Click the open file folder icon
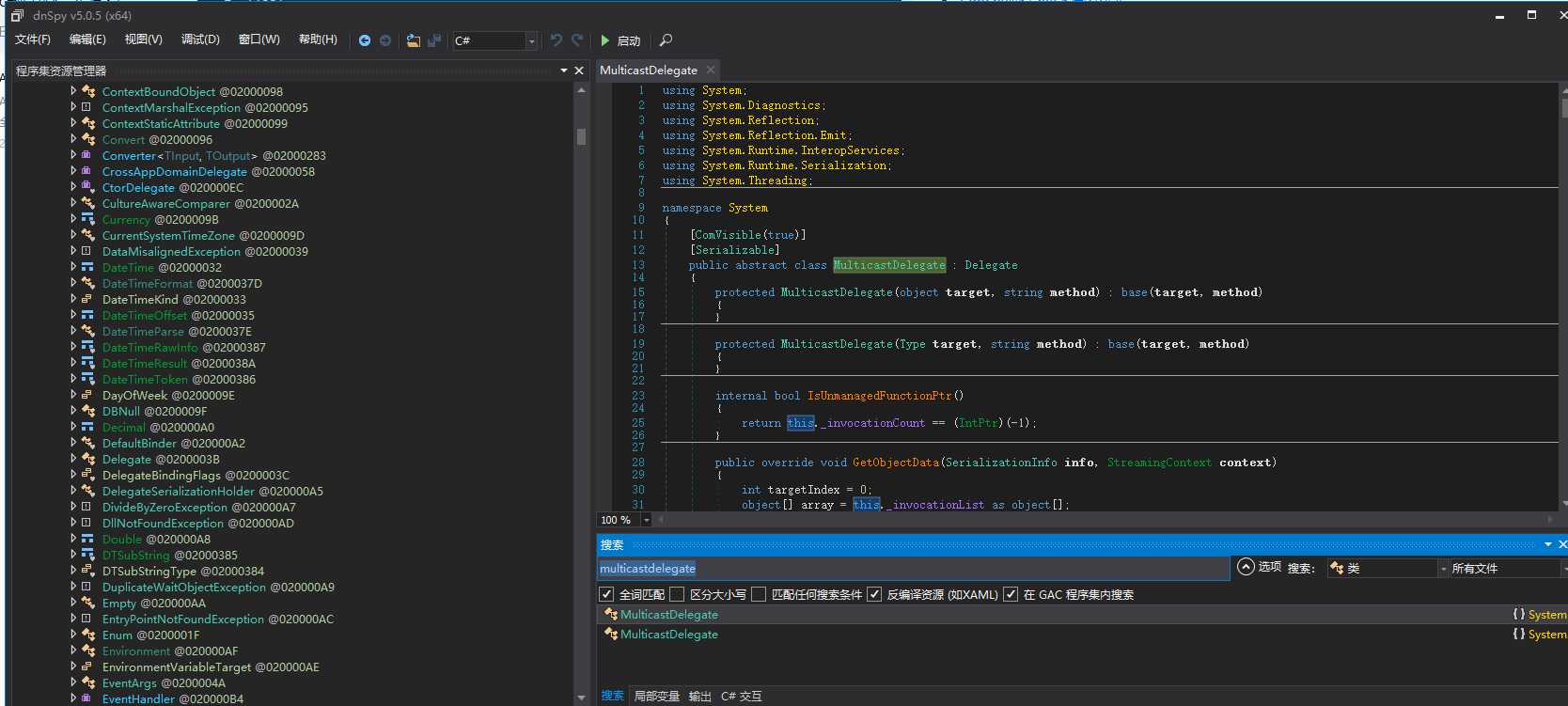1568x706 pixels. (x=413, y=40)
